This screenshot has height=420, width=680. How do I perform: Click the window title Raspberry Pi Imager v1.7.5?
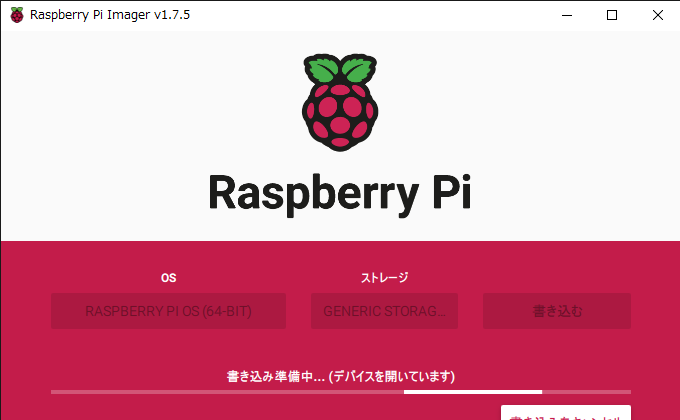coord(110,15)
